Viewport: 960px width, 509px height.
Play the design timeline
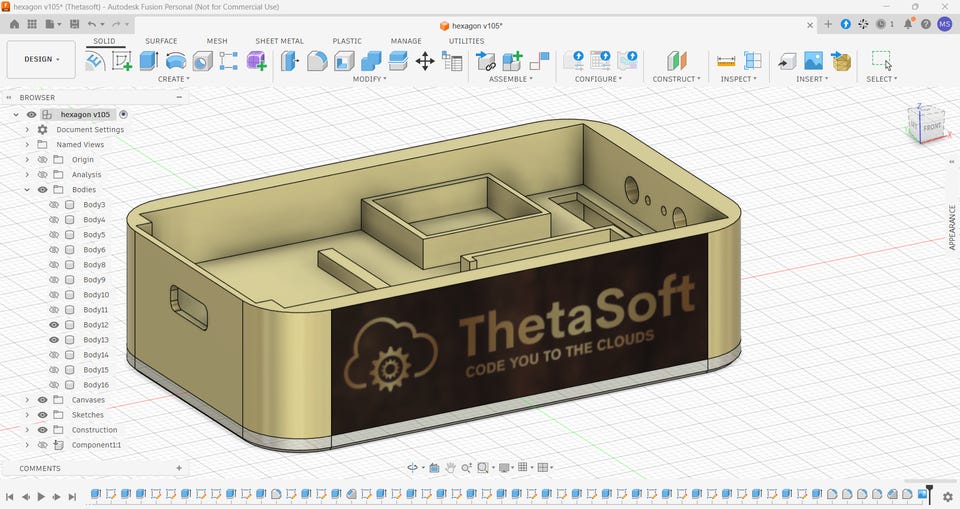[41, 497]
